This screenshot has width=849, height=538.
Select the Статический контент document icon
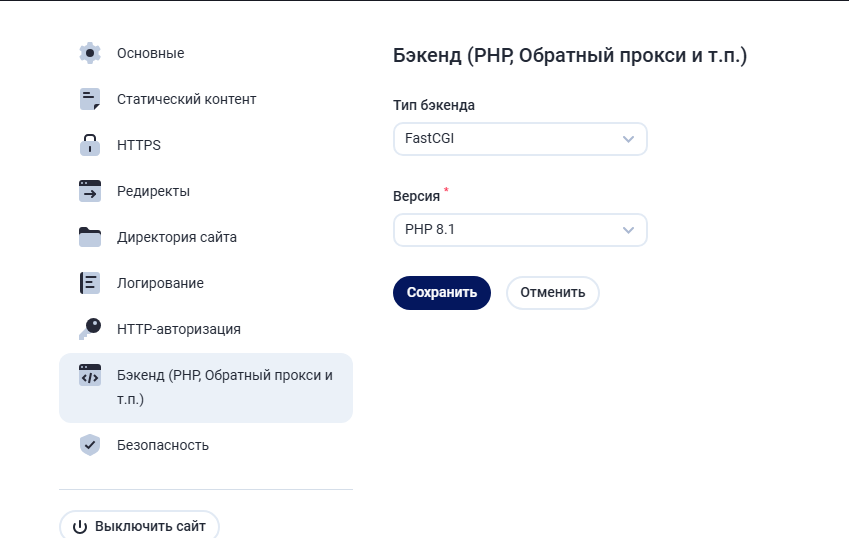tap(90, 99)
